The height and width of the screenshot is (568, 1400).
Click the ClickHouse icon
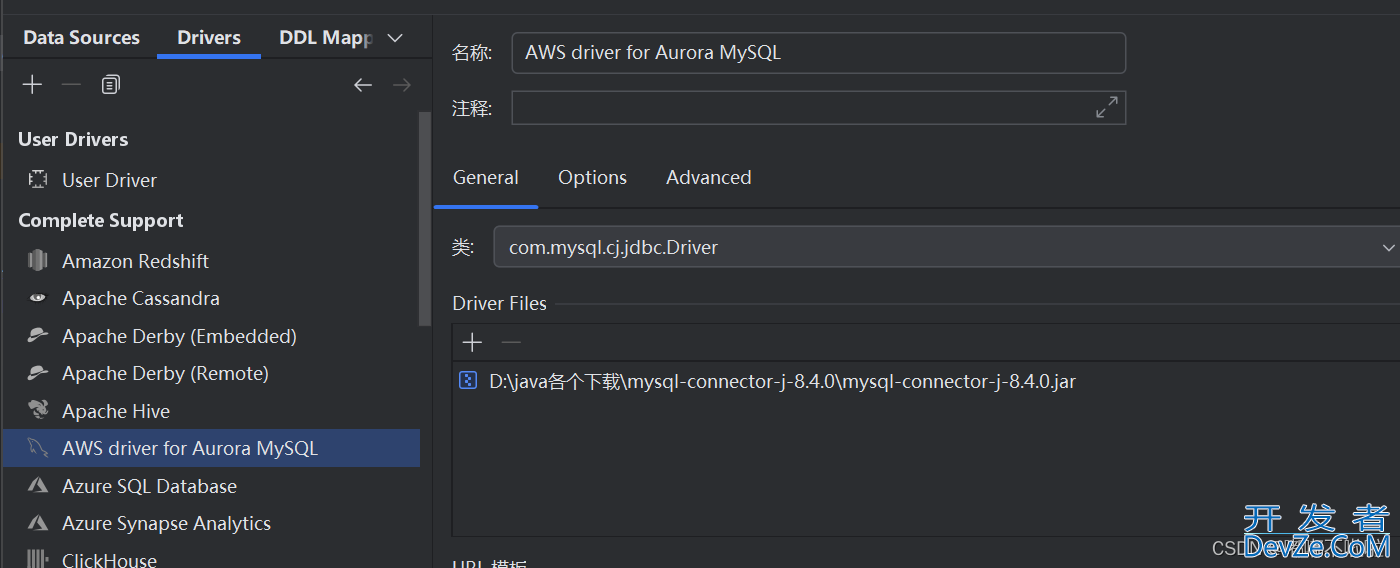(x=38, y=559)
